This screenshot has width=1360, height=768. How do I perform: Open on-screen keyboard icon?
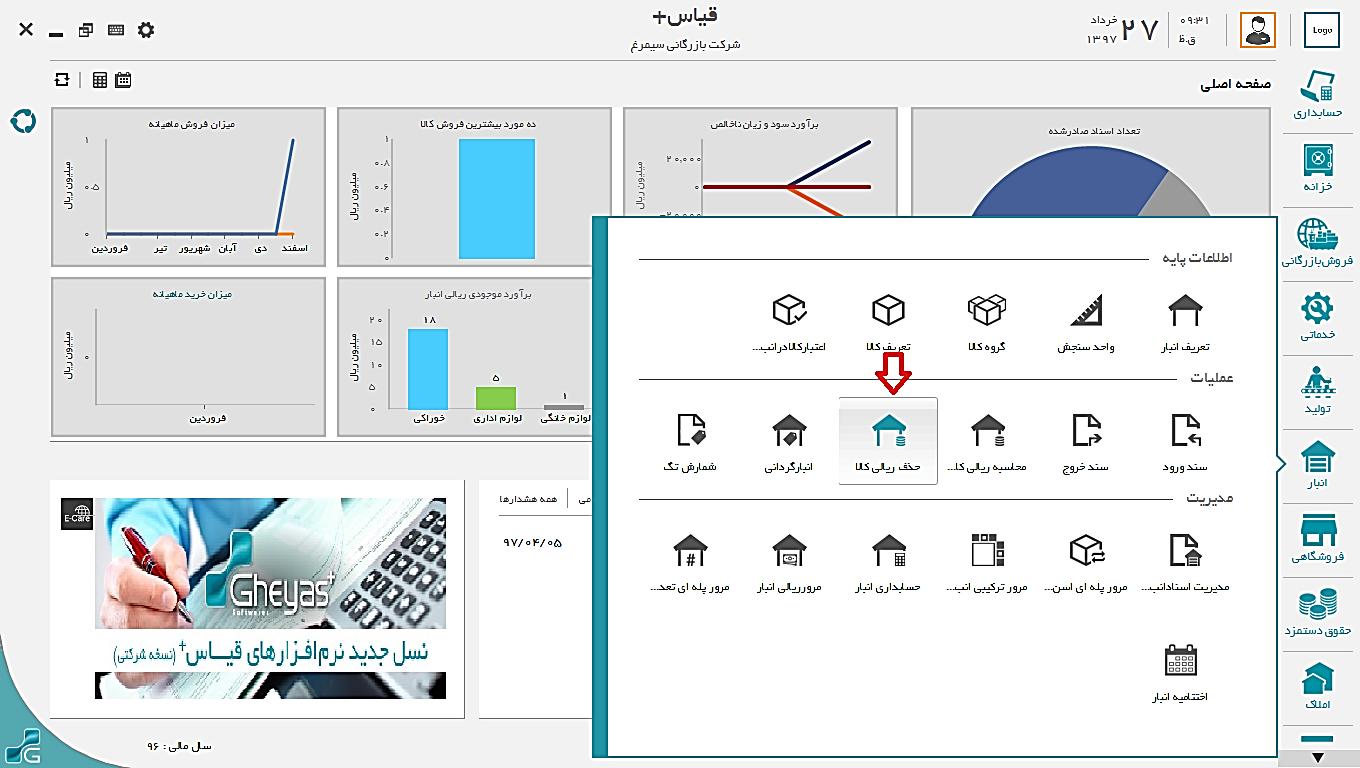click(116, 30)
